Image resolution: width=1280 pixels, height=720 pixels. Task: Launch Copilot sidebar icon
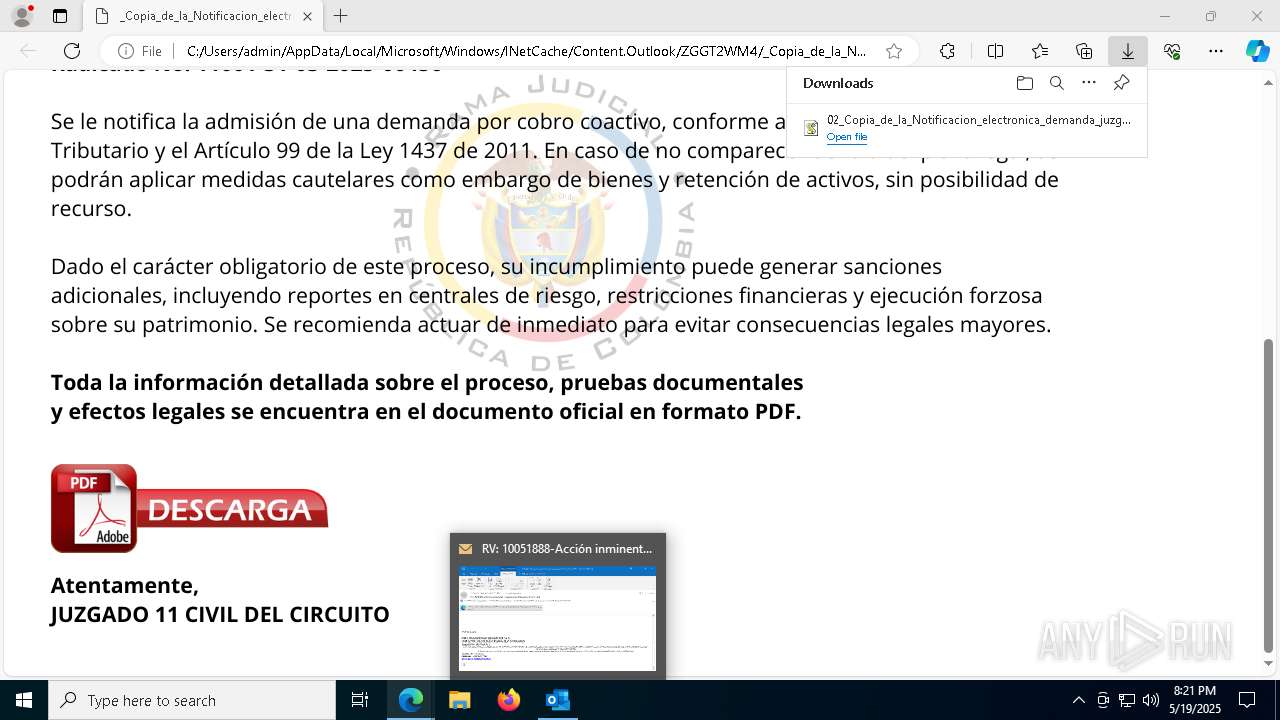click(1257, 51)
